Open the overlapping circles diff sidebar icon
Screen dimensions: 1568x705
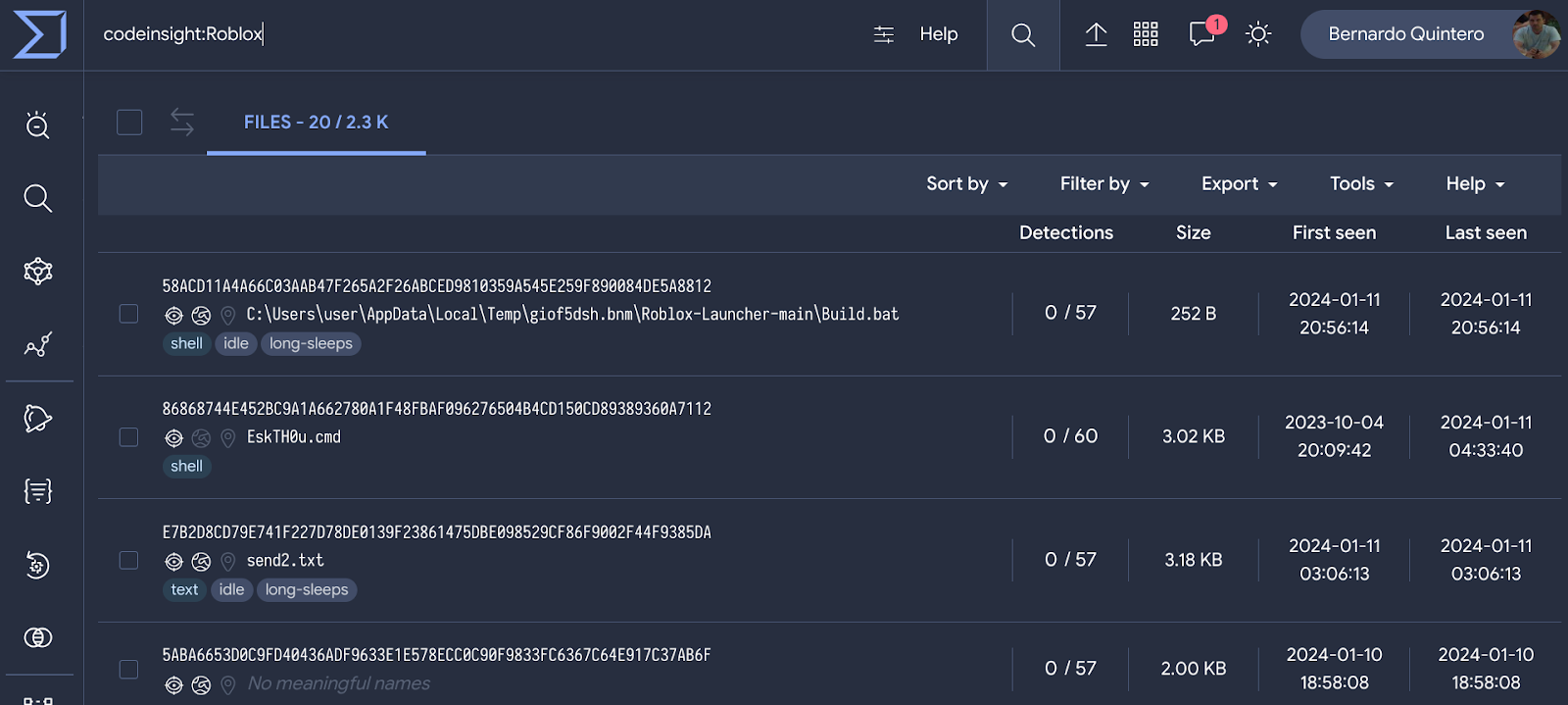[37, 637]
